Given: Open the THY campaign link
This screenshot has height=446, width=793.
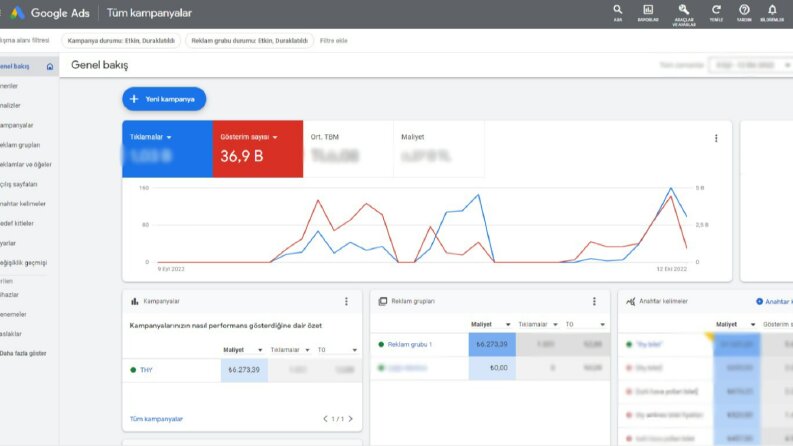Looking at the screenshot, I should tap(146, 370).
